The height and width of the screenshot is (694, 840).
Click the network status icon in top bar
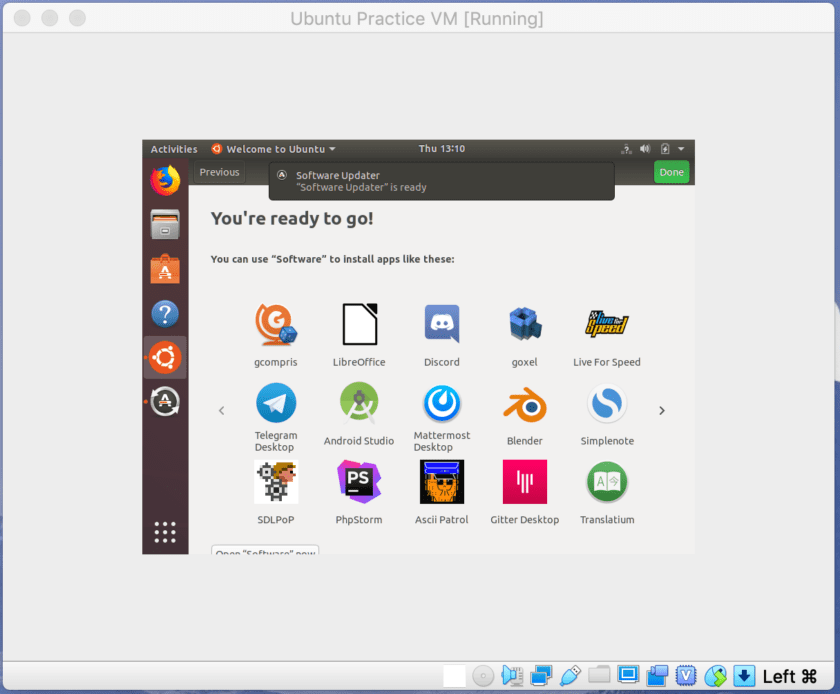point(626,149)
